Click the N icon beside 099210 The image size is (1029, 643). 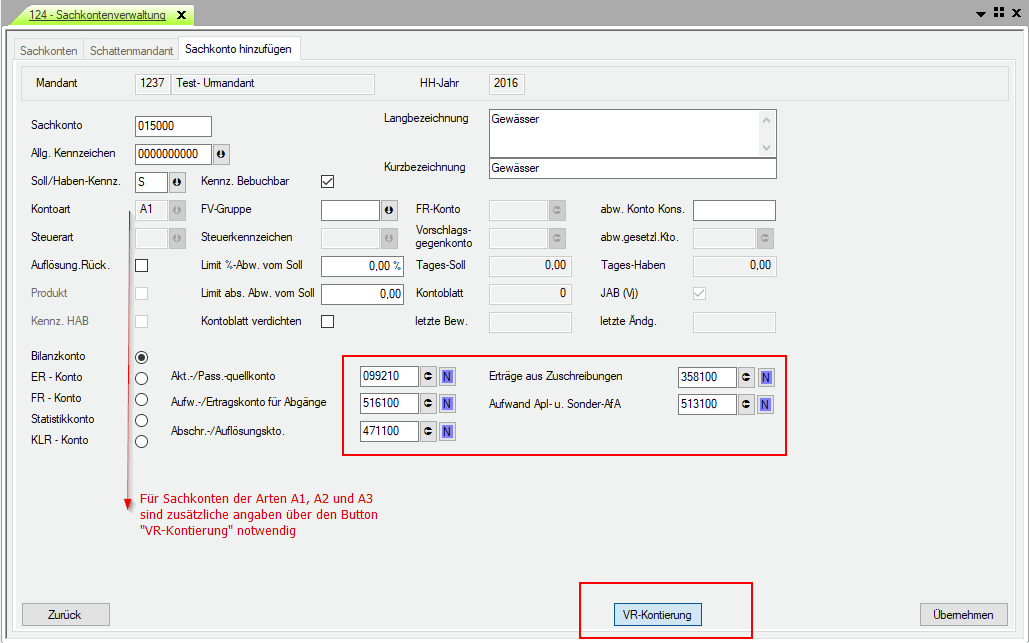click(x=447, y=377)
